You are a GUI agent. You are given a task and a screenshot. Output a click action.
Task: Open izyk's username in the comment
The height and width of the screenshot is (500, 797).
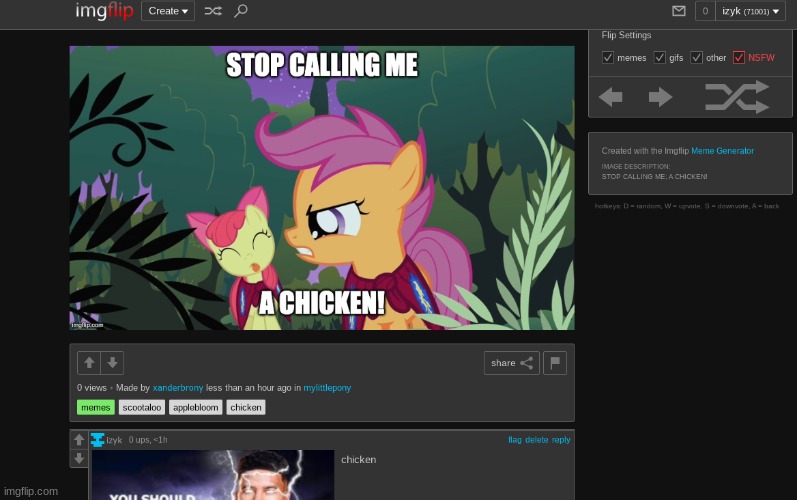114,440
